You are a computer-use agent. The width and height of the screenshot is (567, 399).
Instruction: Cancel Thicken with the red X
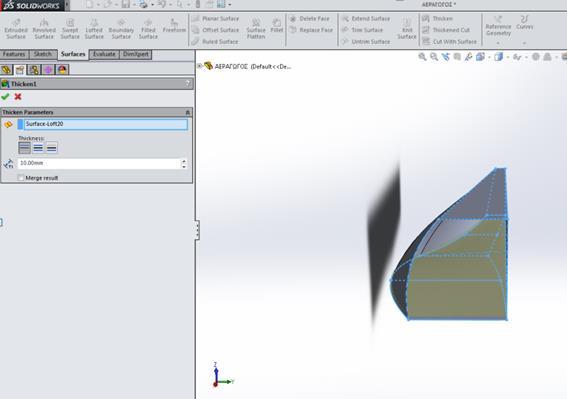tap(18, 97)
